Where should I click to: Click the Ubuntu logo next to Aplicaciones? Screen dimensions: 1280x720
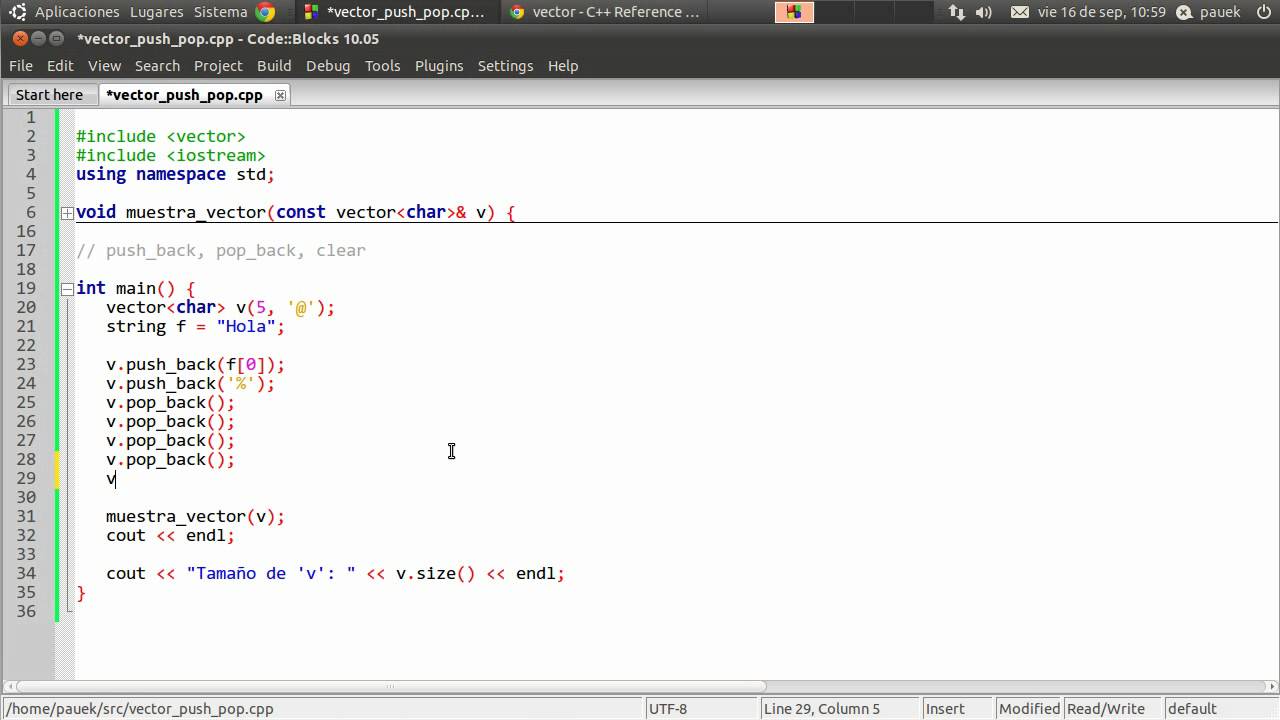coord(17,12)
